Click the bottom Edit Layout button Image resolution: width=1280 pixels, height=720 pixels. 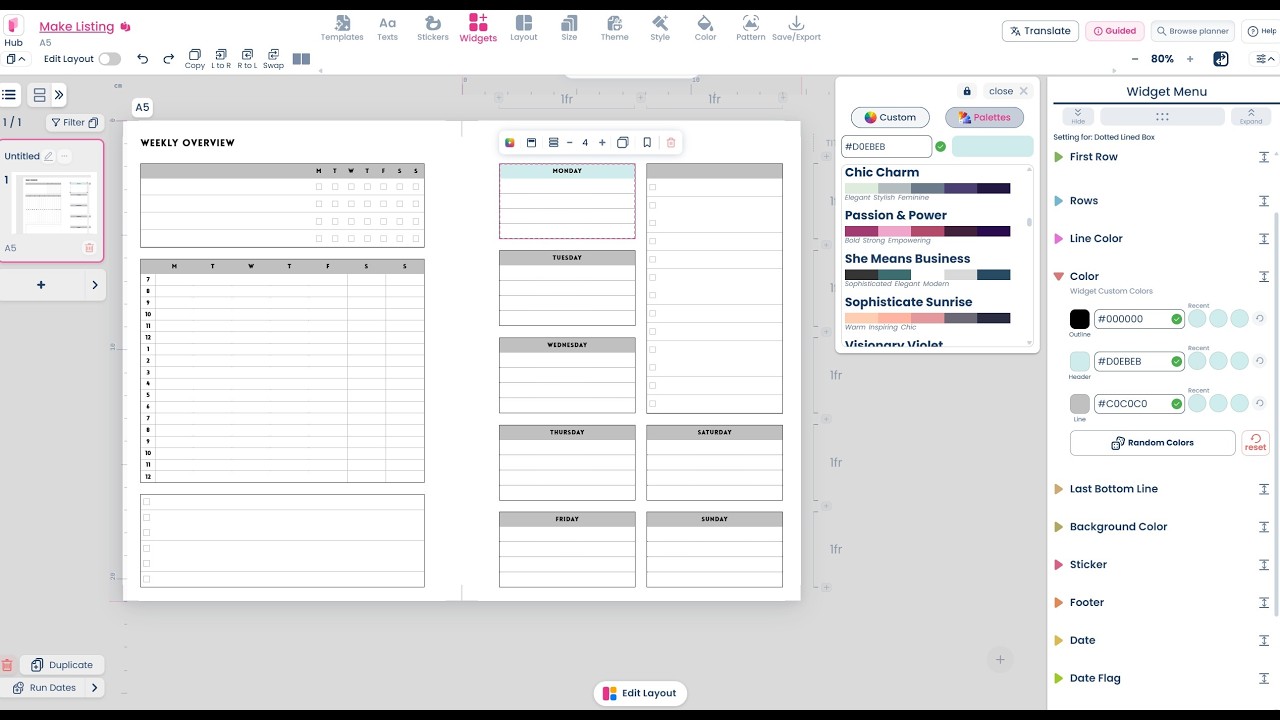[640, 693]
